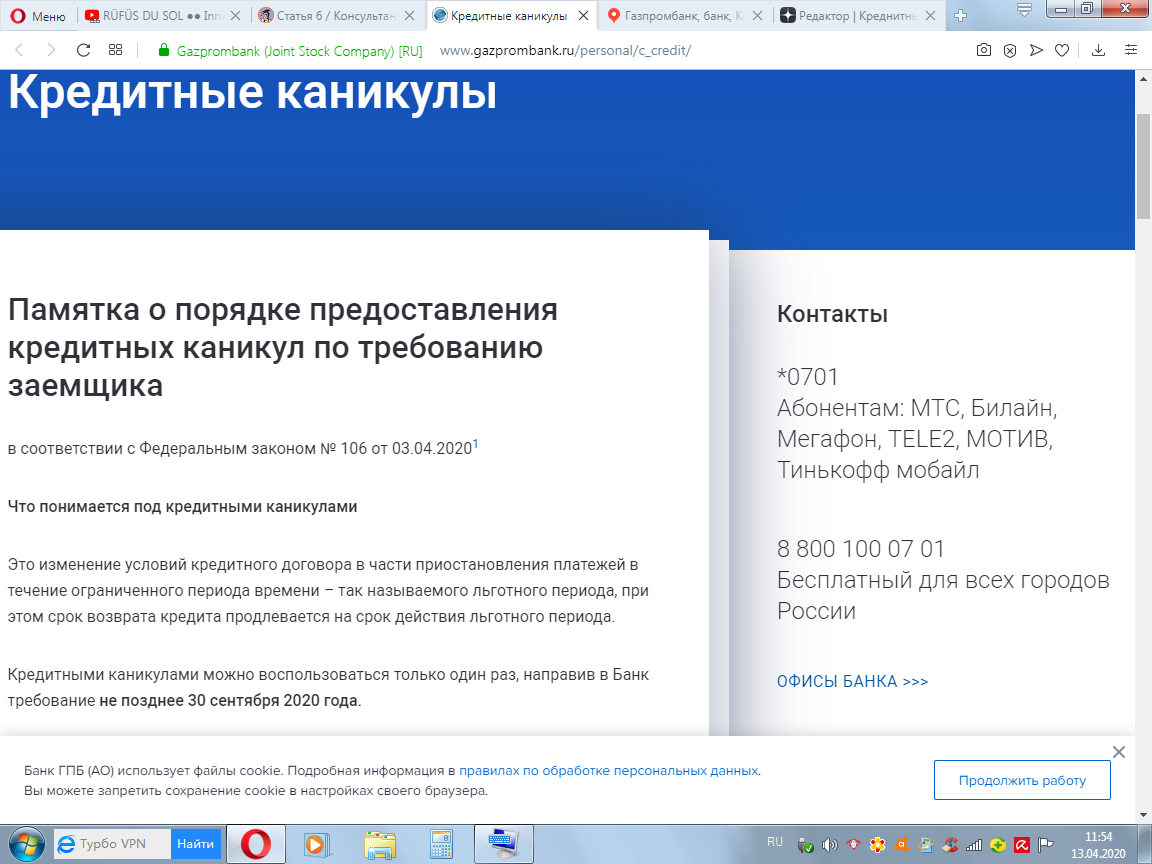Open the My Flow send icon
This screenshot has width=1152, height=864.
point(1036,50)
